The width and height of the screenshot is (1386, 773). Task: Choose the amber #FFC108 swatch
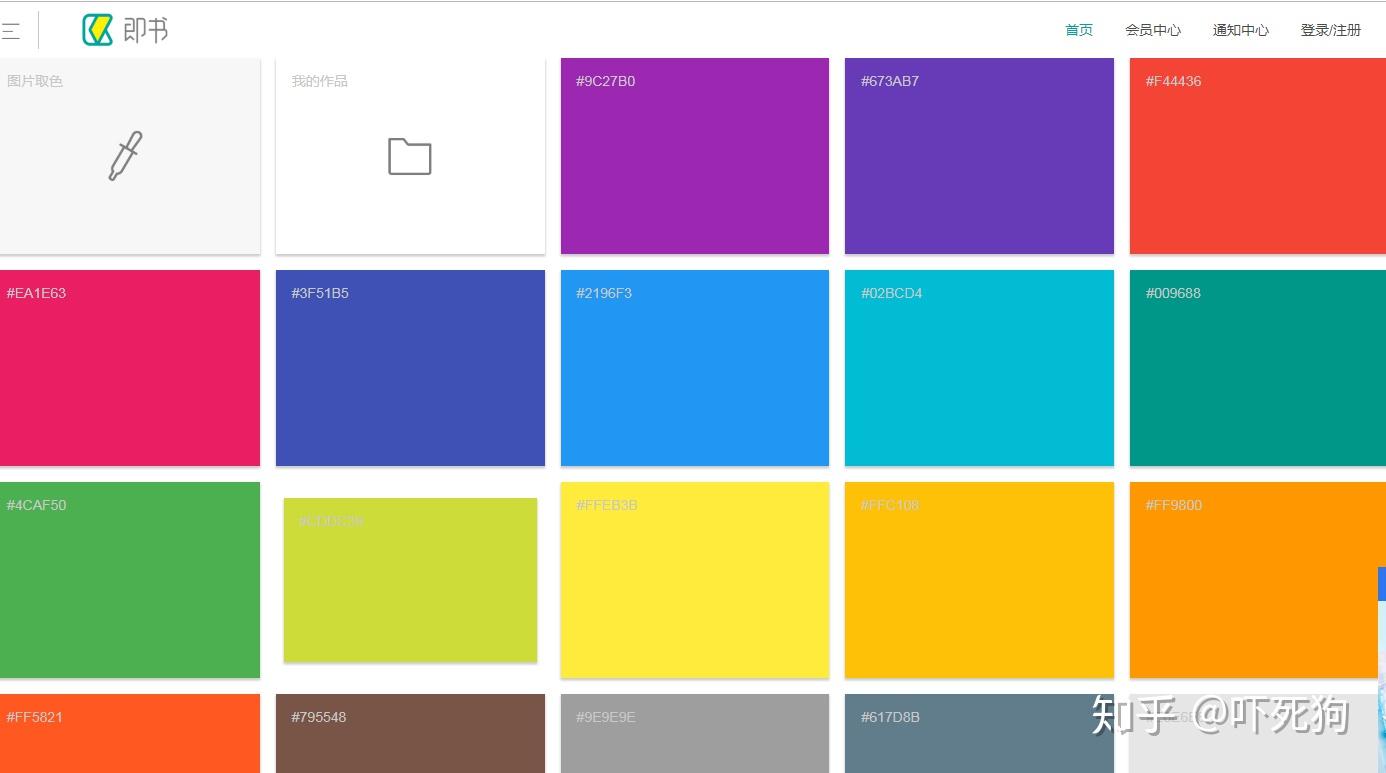tap(979, 580)
